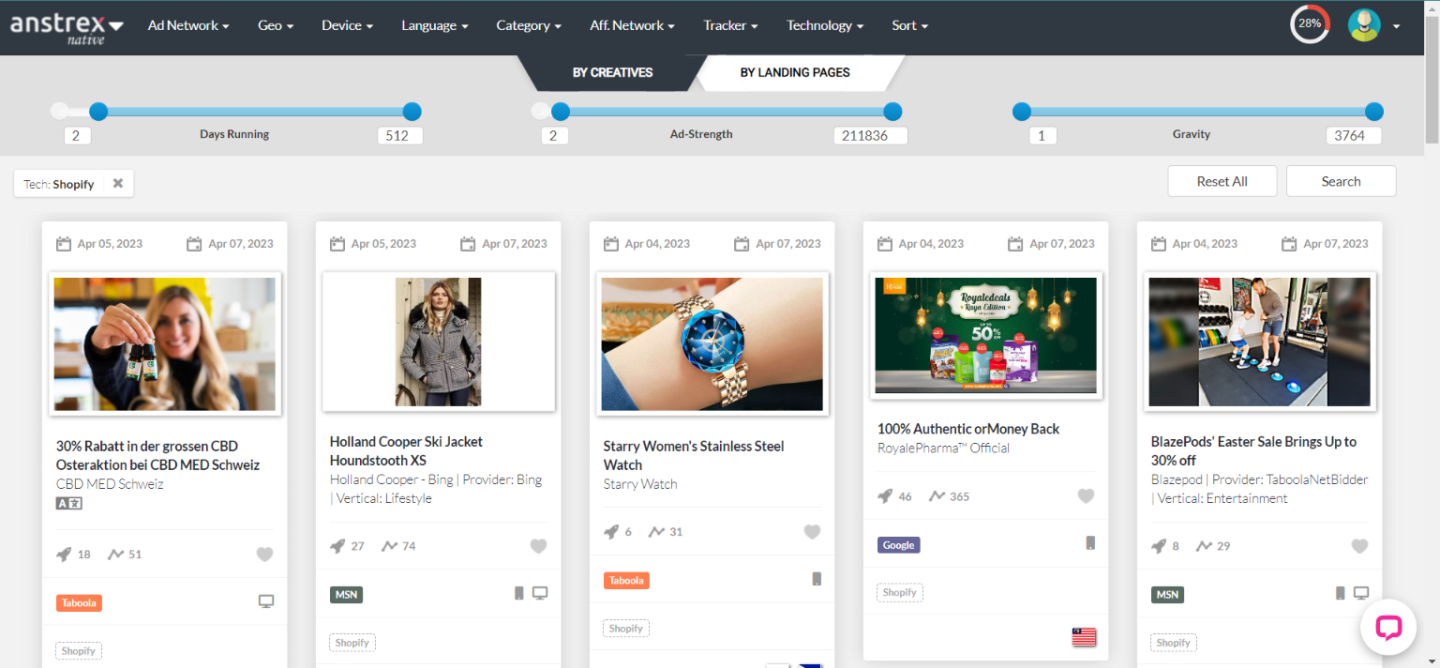Click the translate icon on CBD MED card

coord(69,503)
